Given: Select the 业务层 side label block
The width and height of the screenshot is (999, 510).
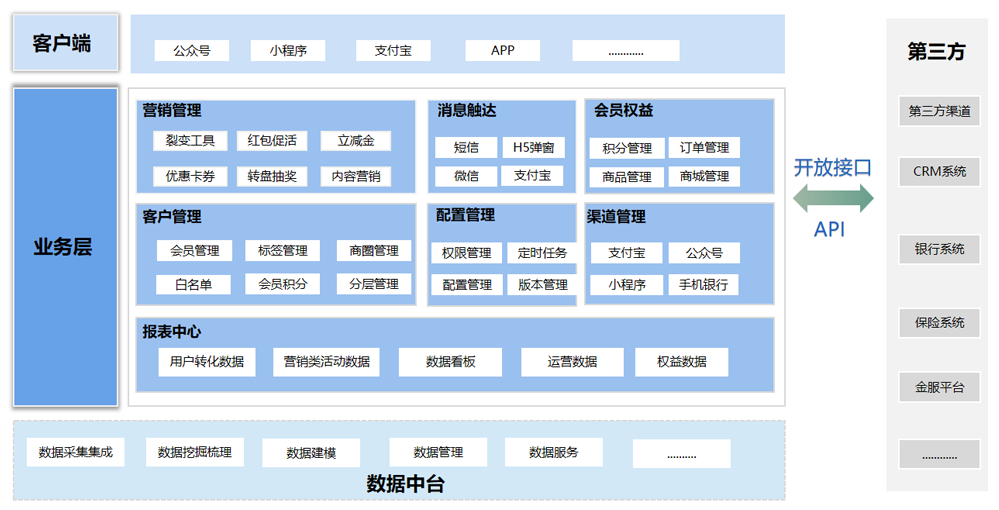Looking at the screenshot, I should (x=66, y=247).
